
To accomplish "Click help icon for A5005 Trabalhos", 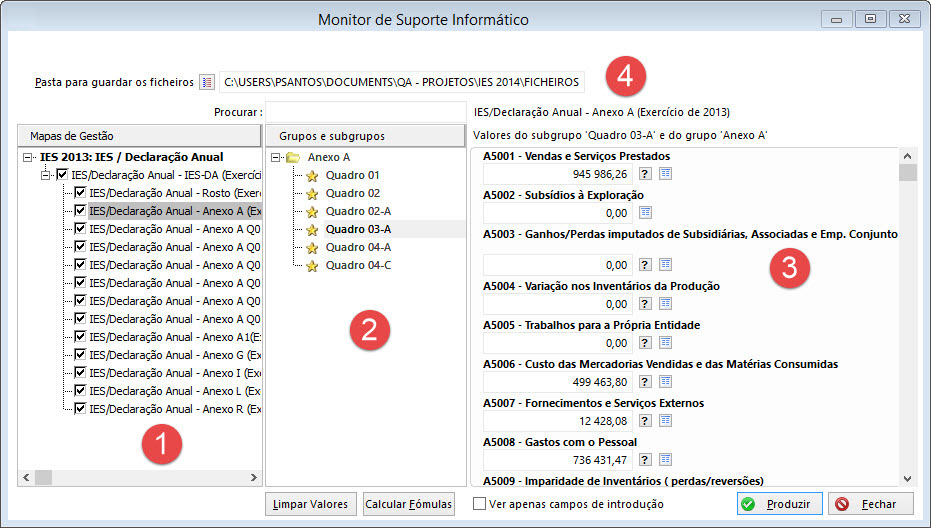I will (x=645, y=343).
